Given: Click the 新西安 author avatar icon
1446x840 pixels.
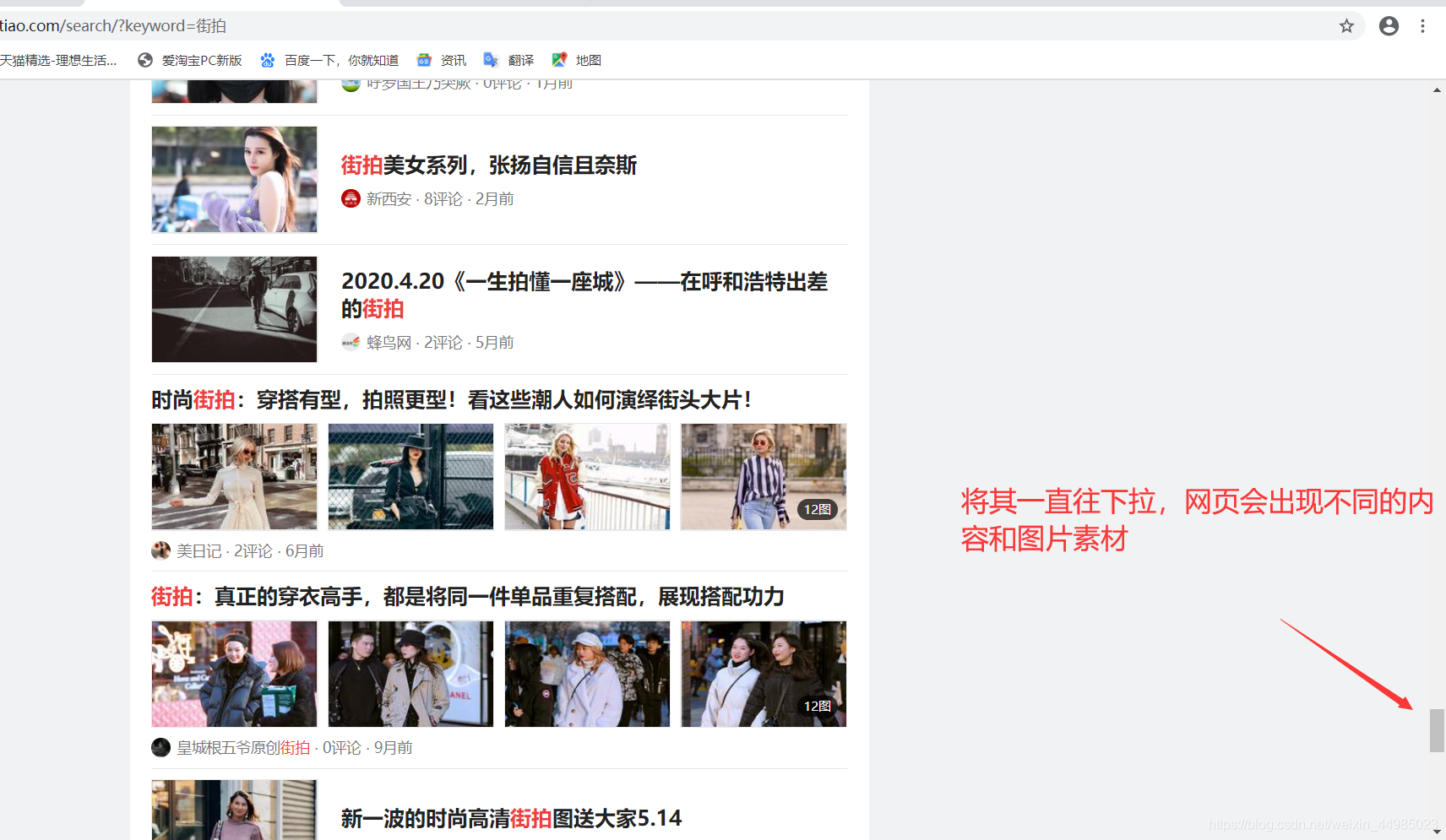Looking at the screenshot, I should tap(351, 198).
